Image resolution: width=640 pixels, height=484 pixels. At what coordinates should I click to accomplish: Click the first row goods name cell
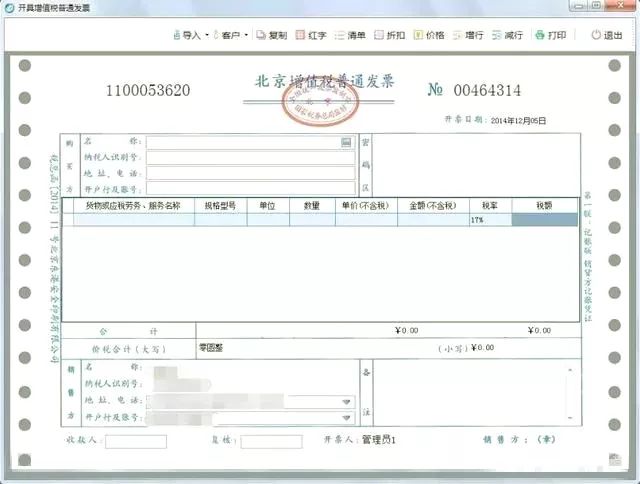point(133,220)
